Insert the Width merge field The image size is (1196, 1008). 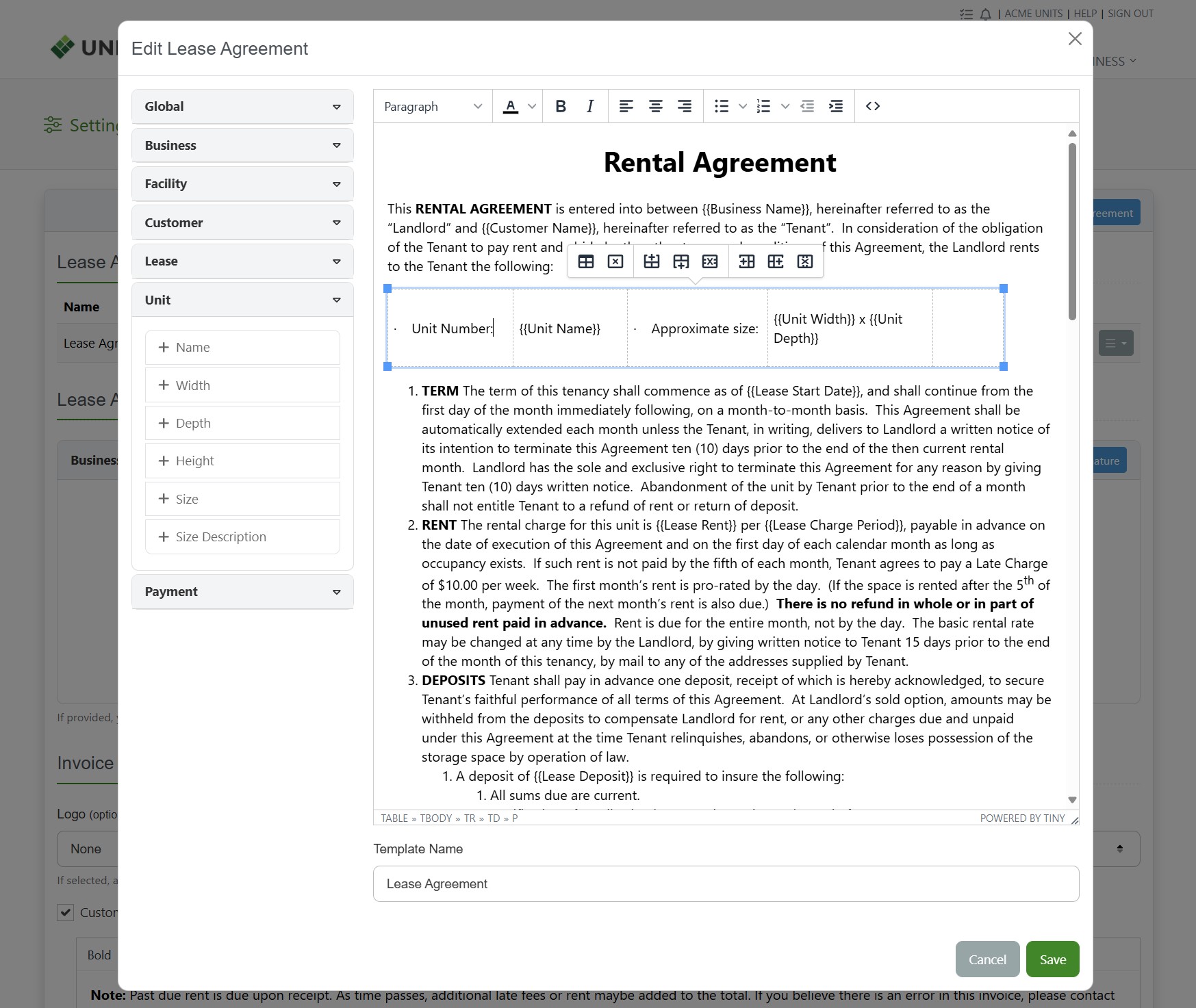242,385
